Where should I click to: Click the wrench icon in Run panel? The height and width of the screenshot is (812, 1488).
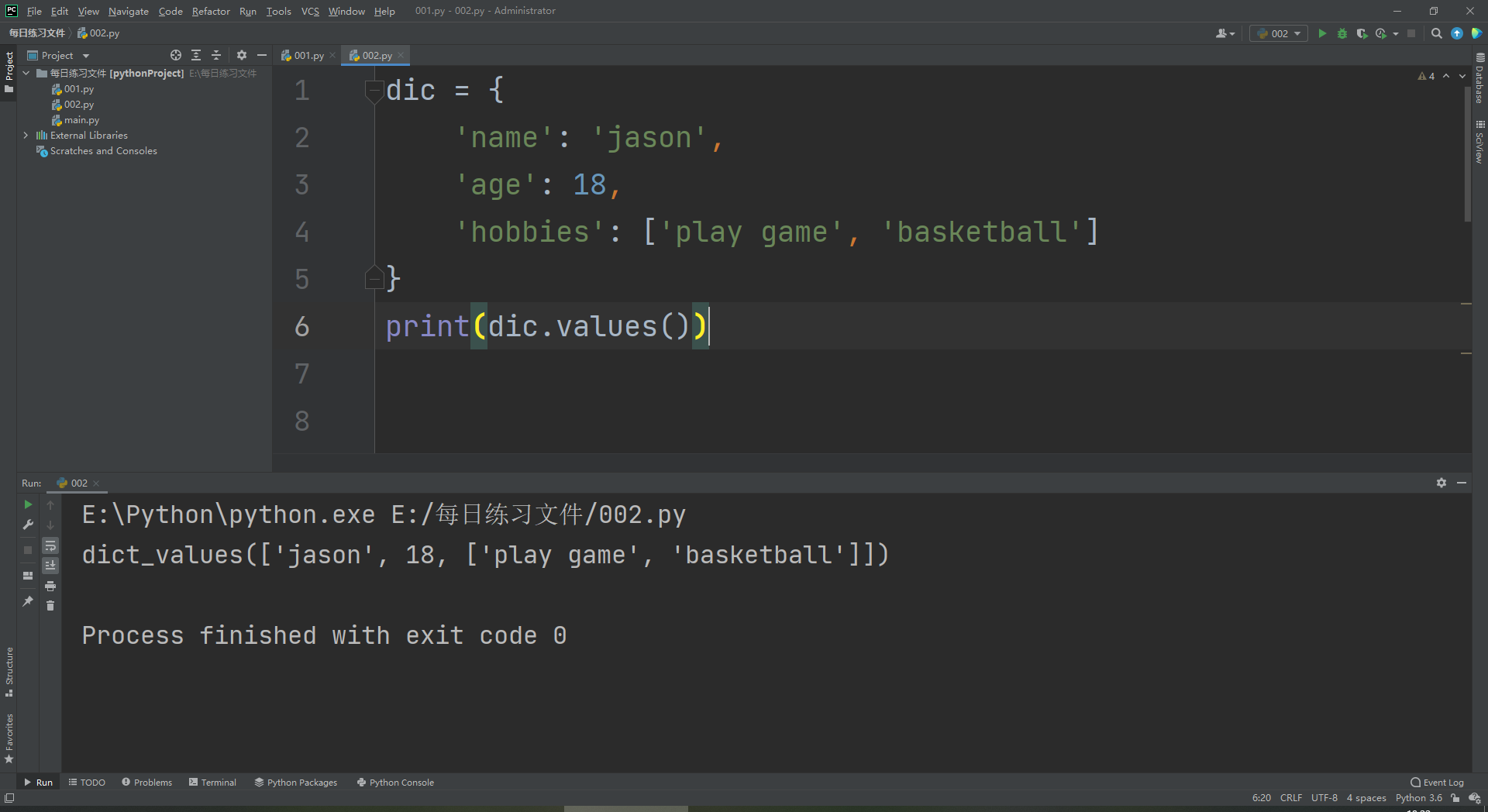tap(28, 525)
